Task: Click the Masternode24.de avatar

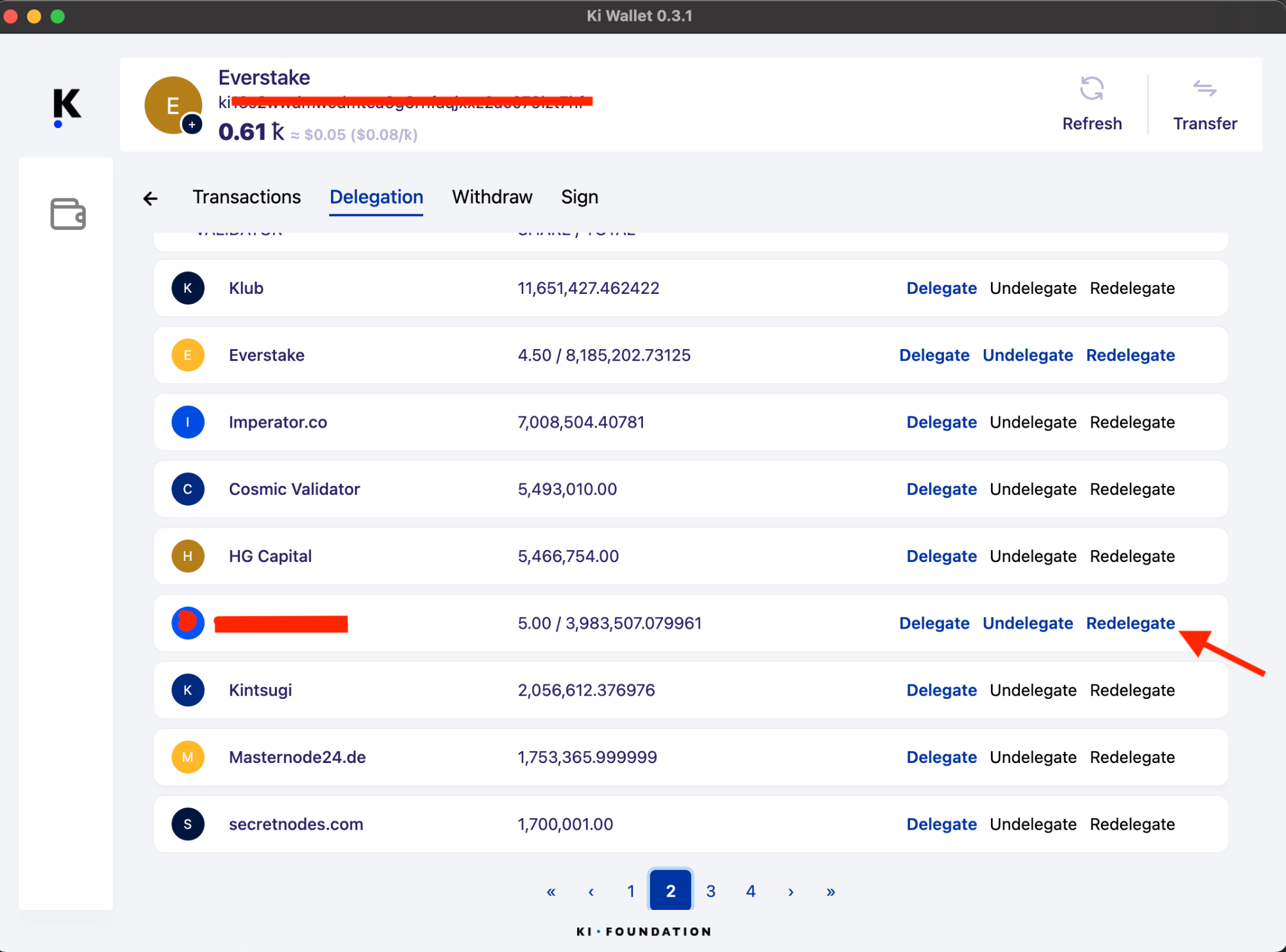Action: [x=188, y=757]
